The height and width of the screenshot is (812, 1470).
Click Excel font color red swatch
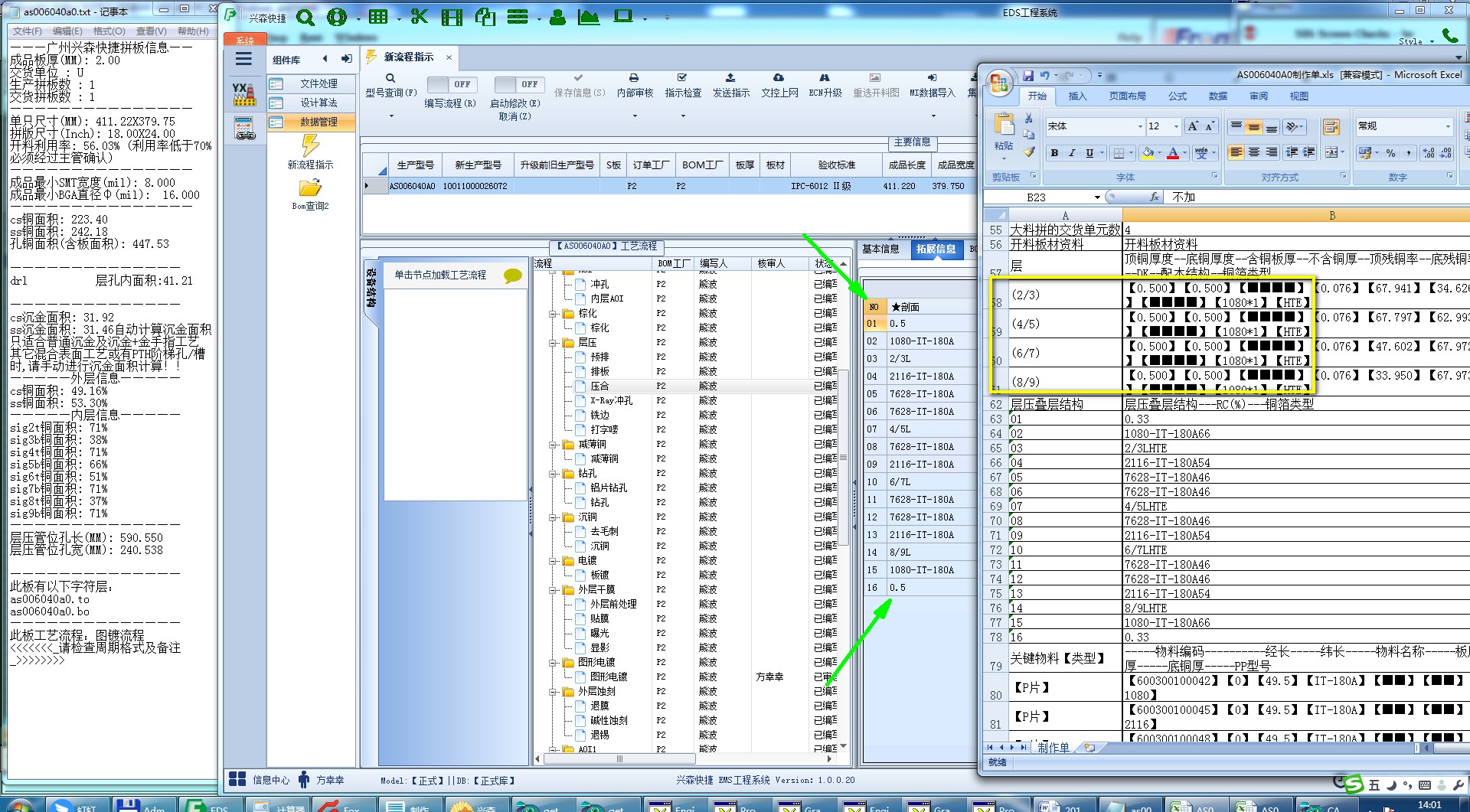click(x=1173, y=153)
